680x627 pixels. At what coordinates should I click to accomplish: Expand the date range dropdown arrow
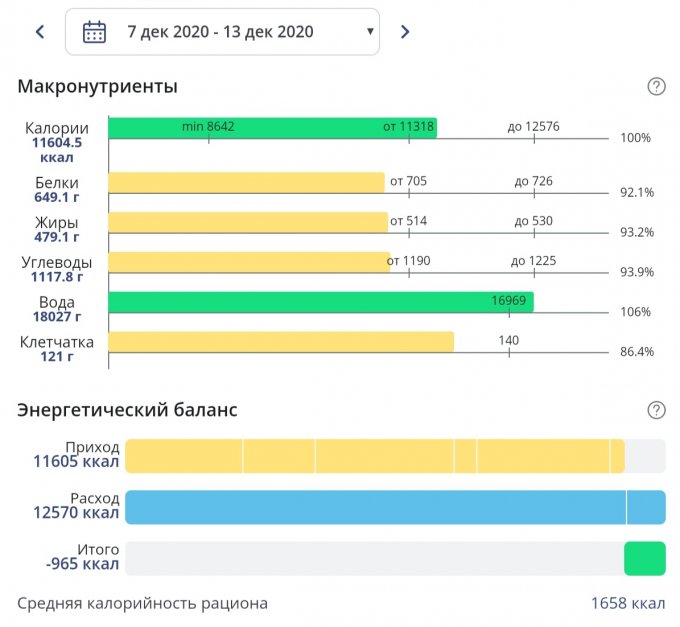click(371, 32)
